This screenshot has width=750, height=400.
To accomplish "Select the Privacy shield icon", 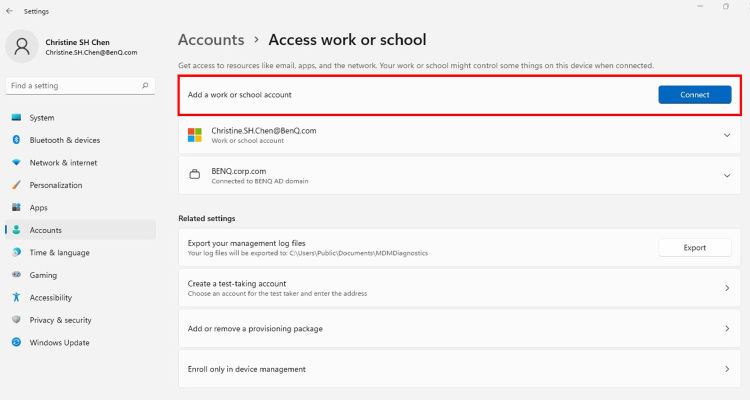I will pyautogui.click(x=16, y=320).
